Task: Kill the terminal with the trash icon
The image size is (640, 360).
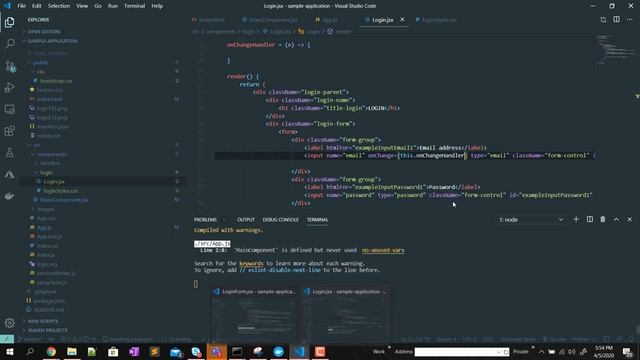Action: coord(603,219)
